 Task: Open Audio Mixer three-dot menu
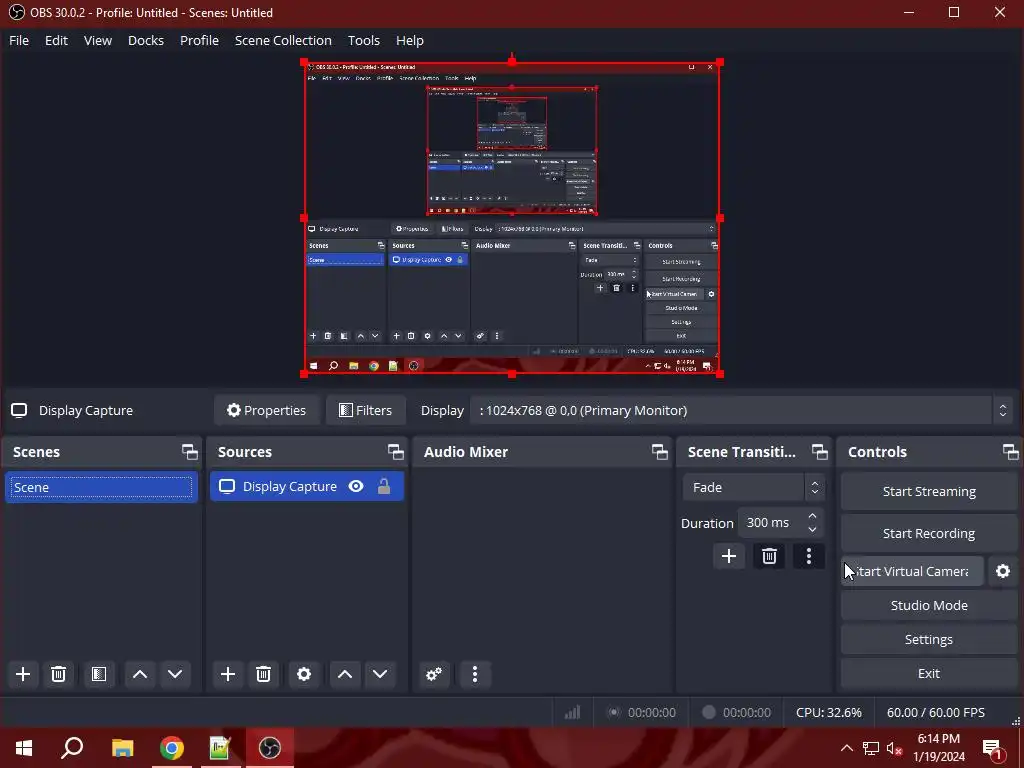[x=475, y=674]
